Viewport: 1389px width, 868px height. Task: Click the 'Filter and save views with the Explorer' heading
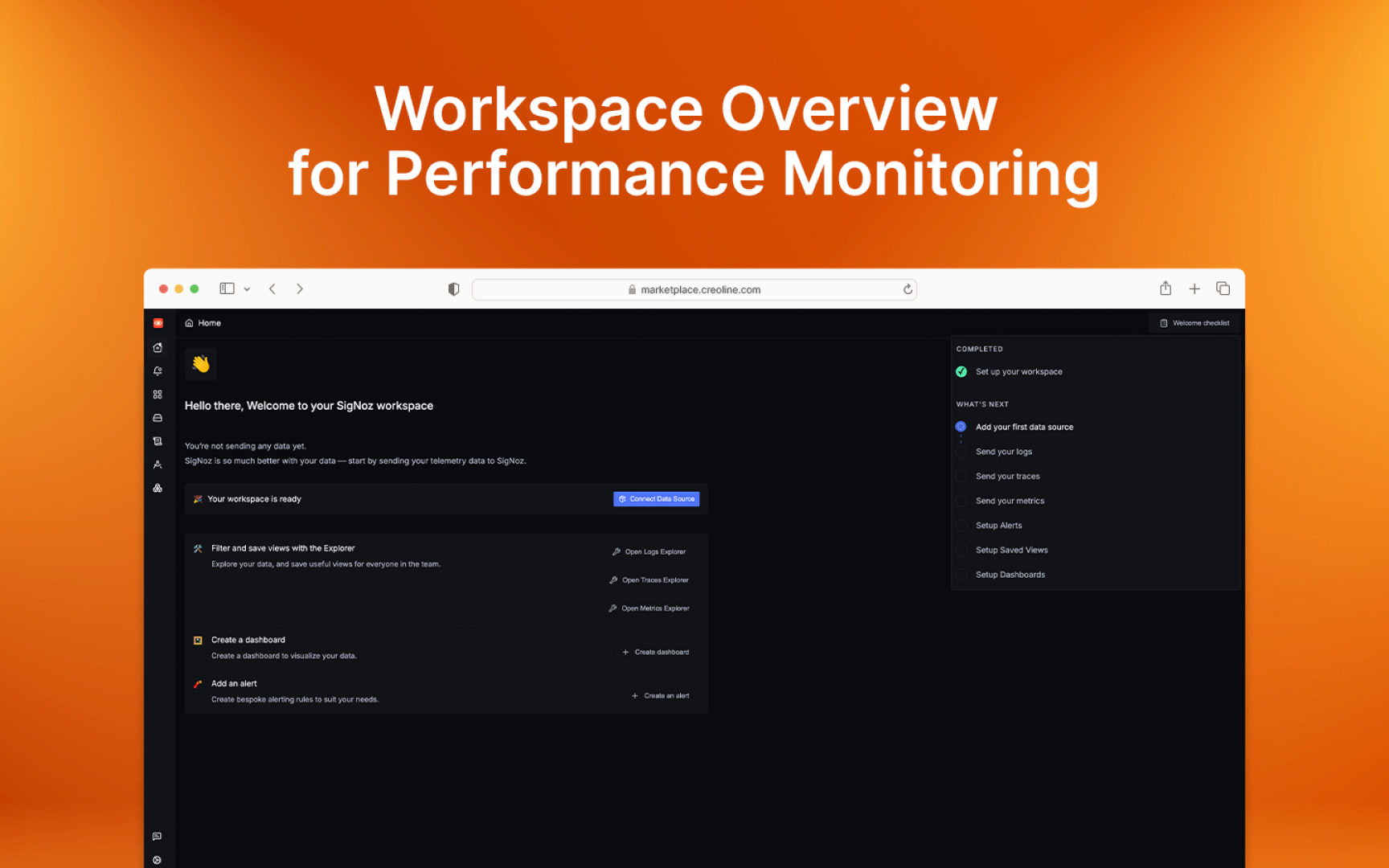click(283, 548)
